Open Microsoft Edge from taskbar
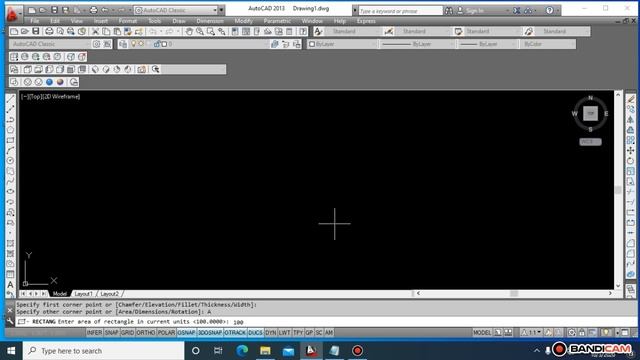Viewport: 640px width, 360px height. click(242, 351)
